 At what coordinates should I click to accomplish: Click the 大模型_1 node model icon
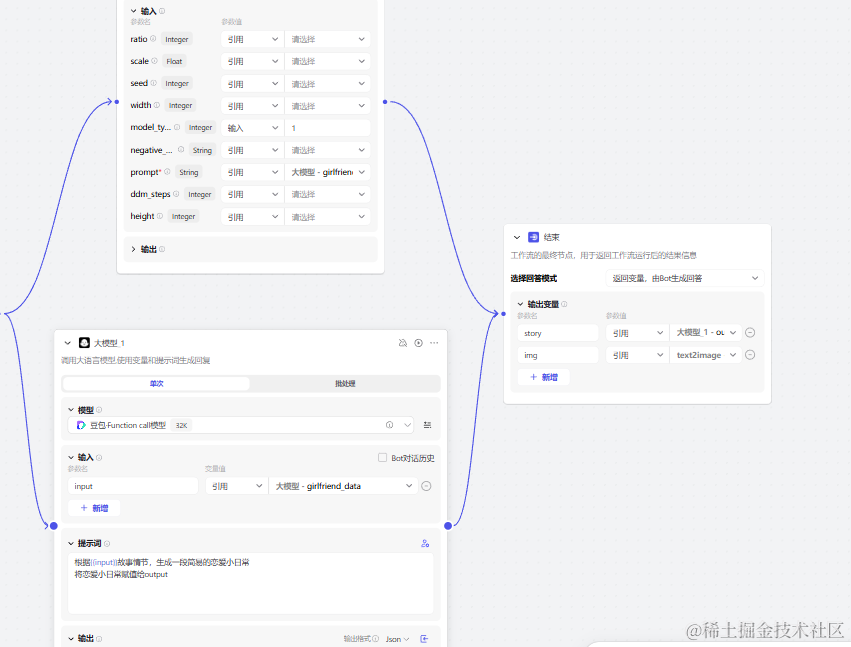[x=84, y=343]
